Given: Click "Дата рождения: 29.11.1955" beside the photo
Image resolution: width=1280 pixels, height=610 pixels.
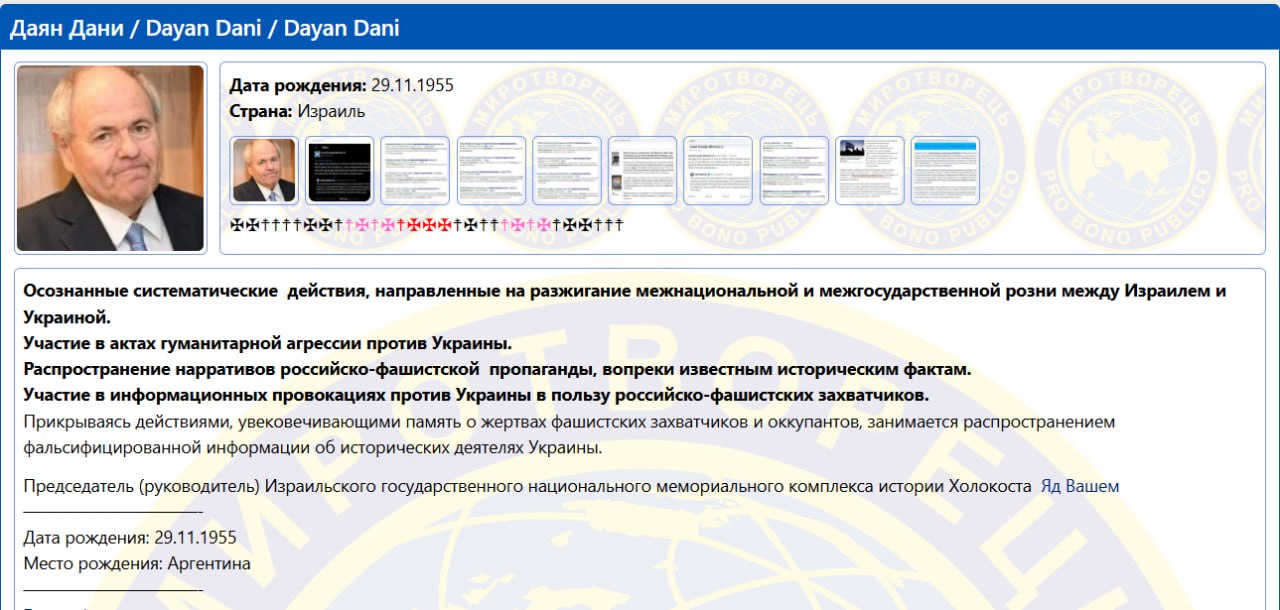Looking at the screenshot, I should pos(342,85).
